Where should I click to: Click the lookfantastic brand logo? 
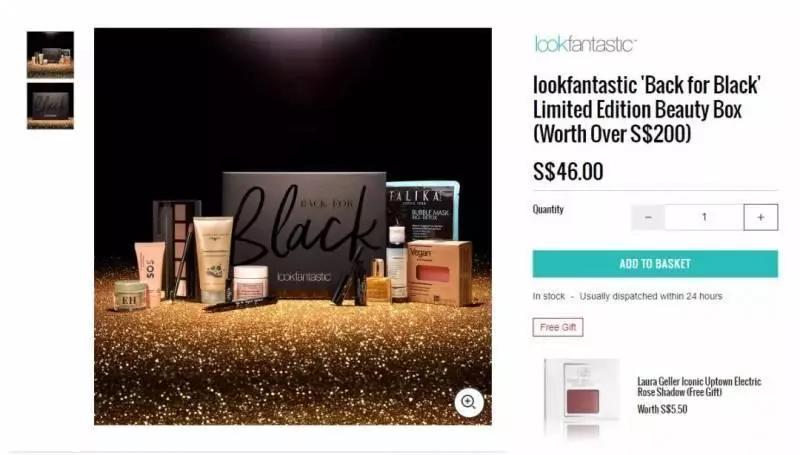(585, 44)
